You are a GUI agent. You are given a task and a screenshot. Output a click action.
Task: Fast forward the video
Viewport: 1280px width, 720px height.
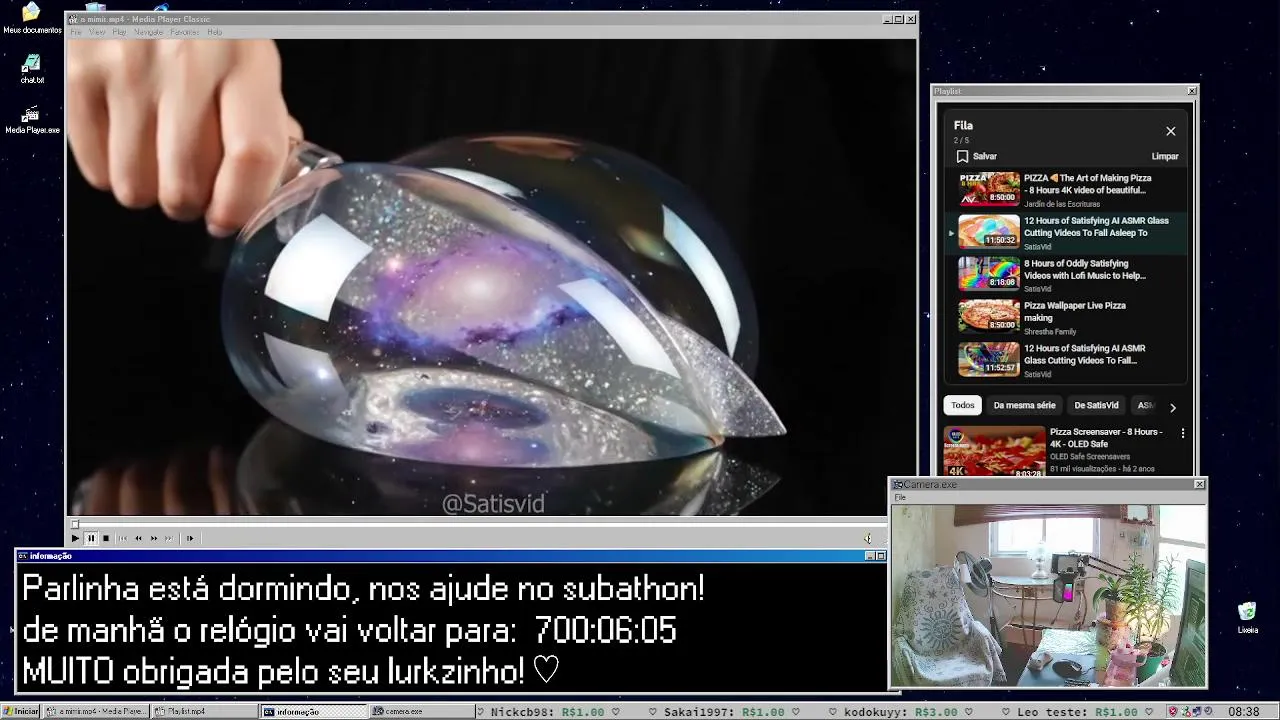point(153,538)
